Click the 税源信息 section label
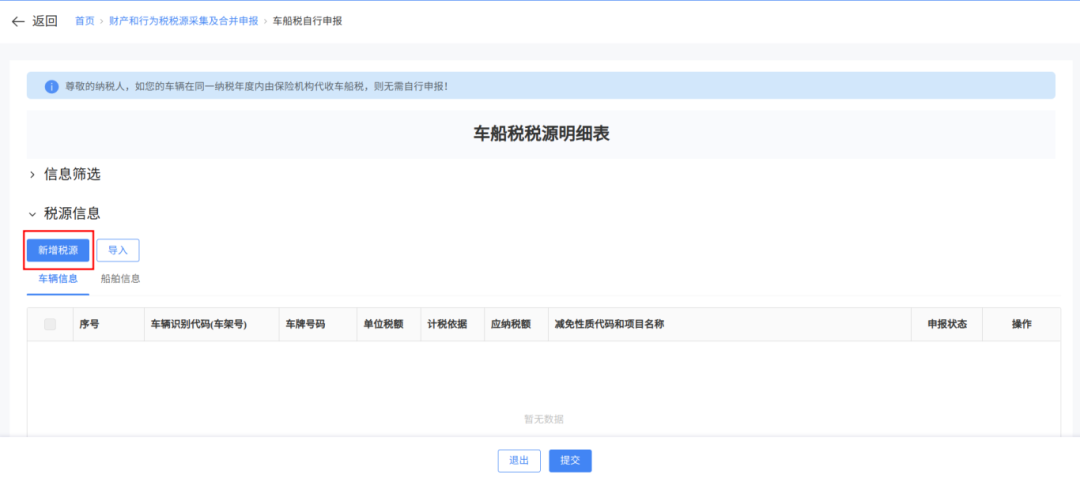This screenshot has height=478, width=1080. [x=72, y=214]
